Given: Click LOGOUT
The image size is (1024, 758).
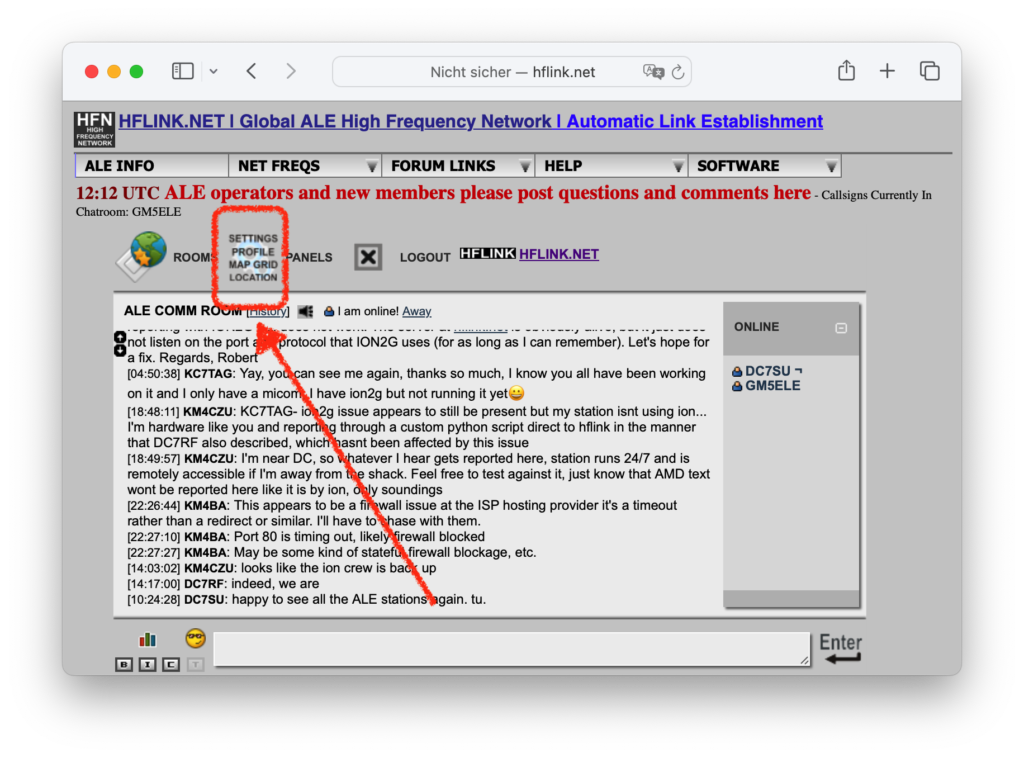Looking at the screenshot, I should coord(425,257).
